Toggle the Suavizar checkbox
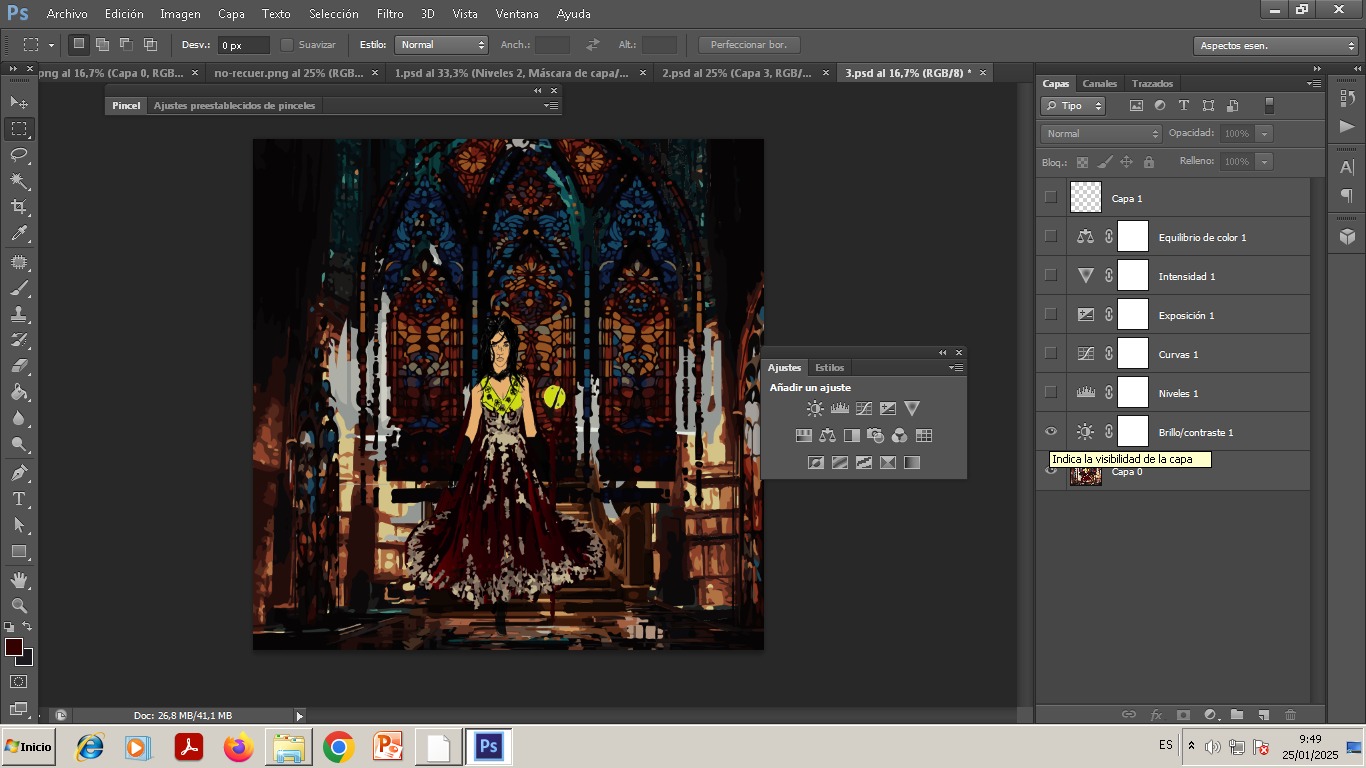This screenshot has width=1366, height=768. [x=287, y=45]
